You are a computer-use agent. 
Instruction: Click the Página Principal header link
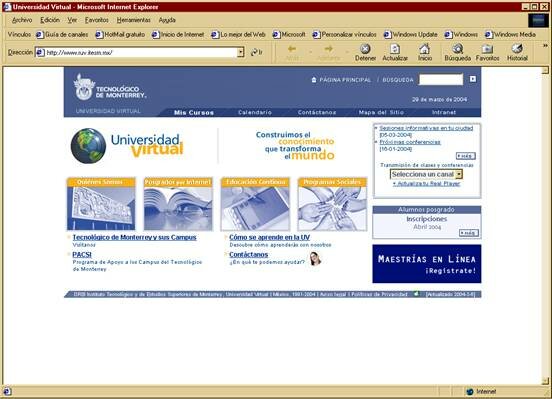point(345,80)
